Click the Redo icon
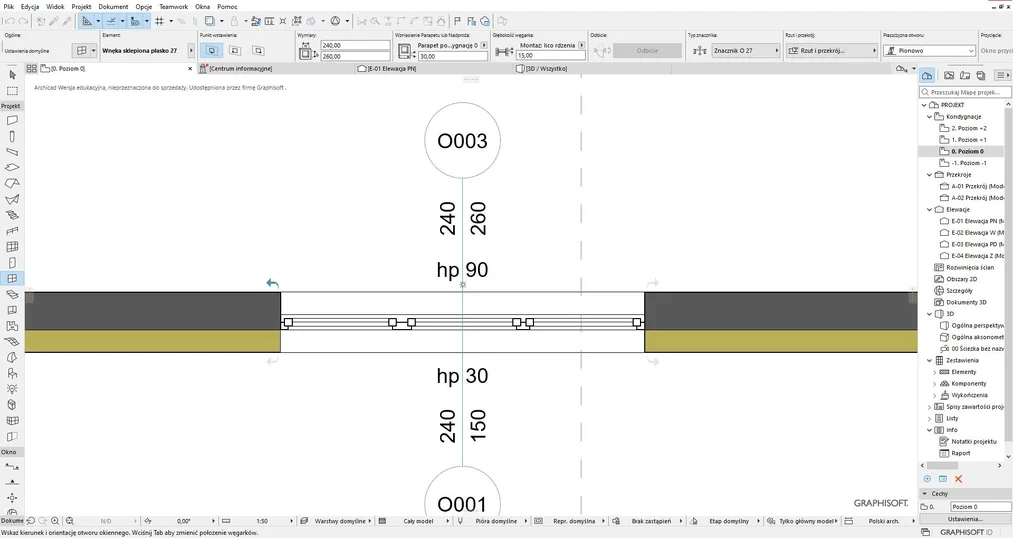Image resolution: width=1013 pixels, height=538 pixels. coord(23,21)
